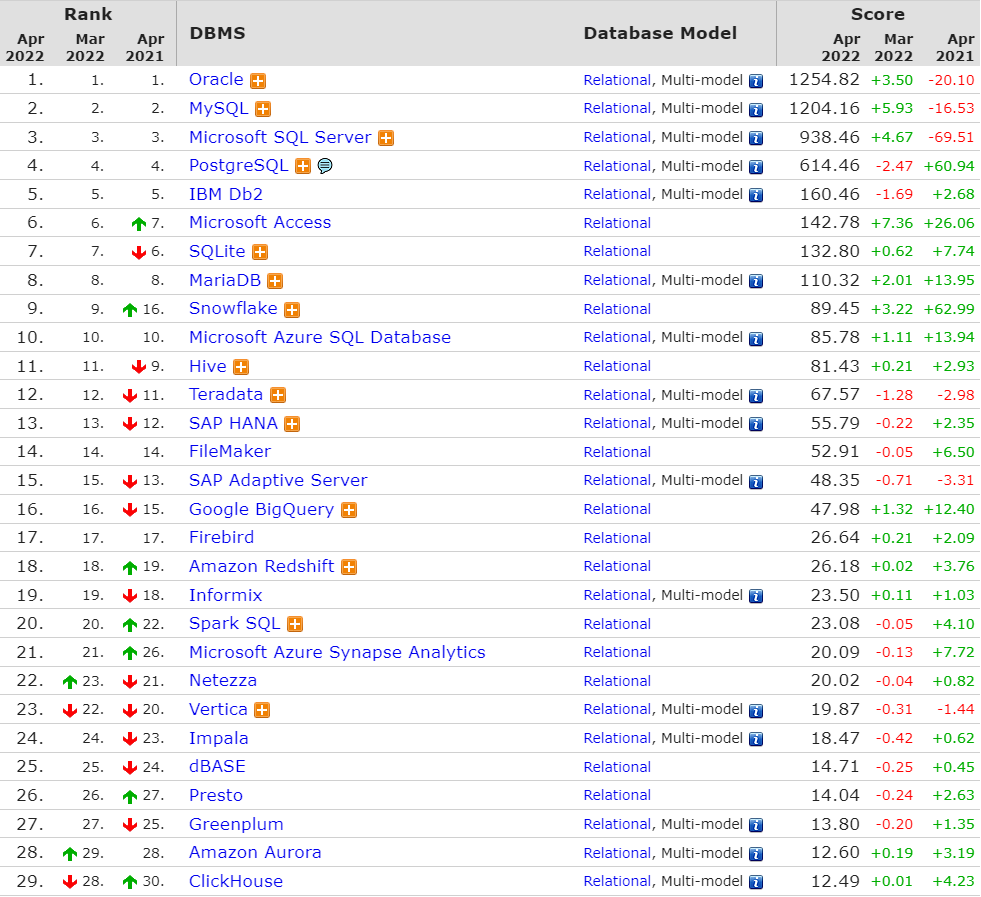Open the speech bubble icon beside PostgreSQL
Viewport: 981px width, 897px height.
coord(325,166)
